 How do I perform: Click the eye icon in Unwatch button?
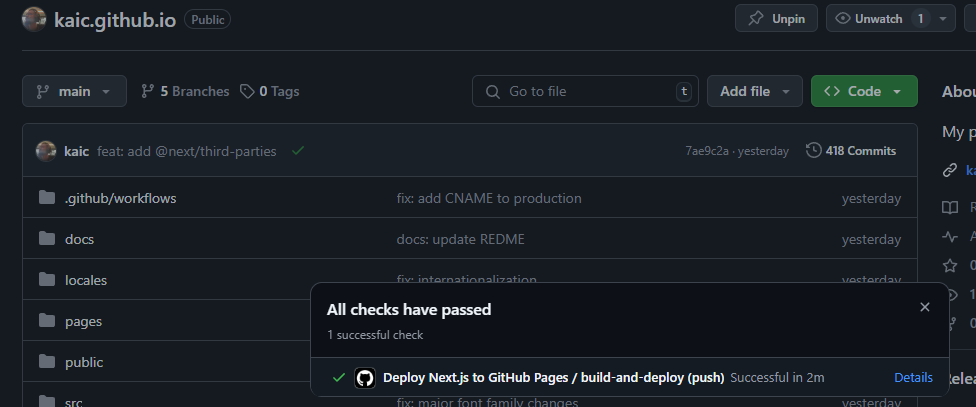(843, 19)
